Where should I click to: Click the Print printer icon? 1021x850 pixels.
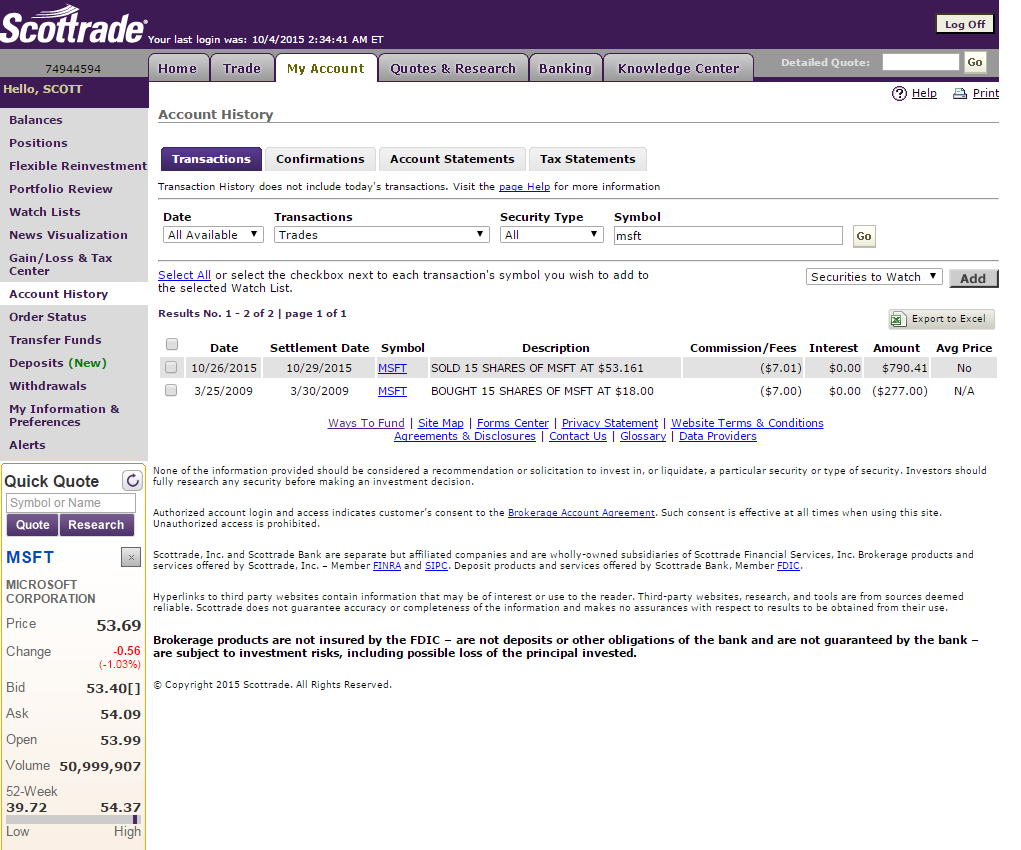[x=960, y=94]
